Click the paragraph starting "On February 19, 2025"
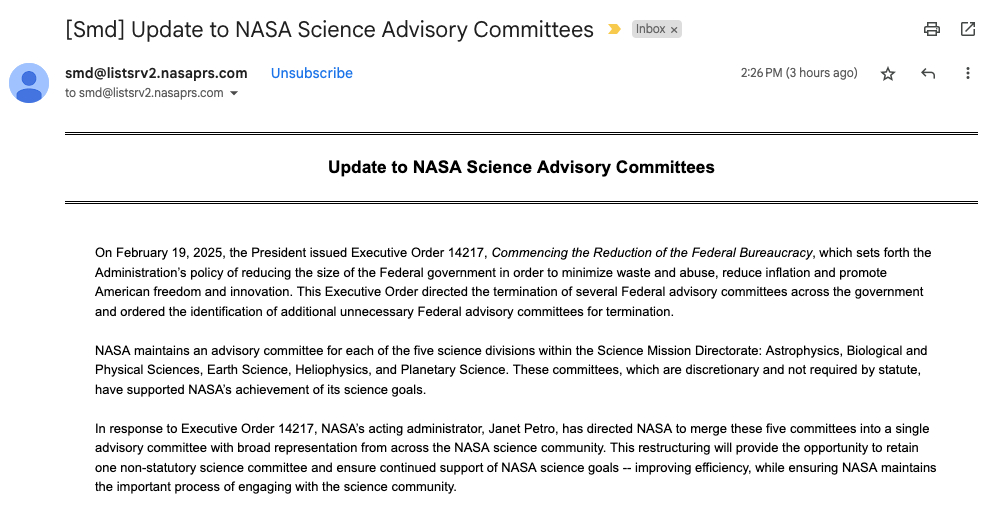The height and width of the screenshot is (505, 988). pyautogui.click(x=512, y=282)
